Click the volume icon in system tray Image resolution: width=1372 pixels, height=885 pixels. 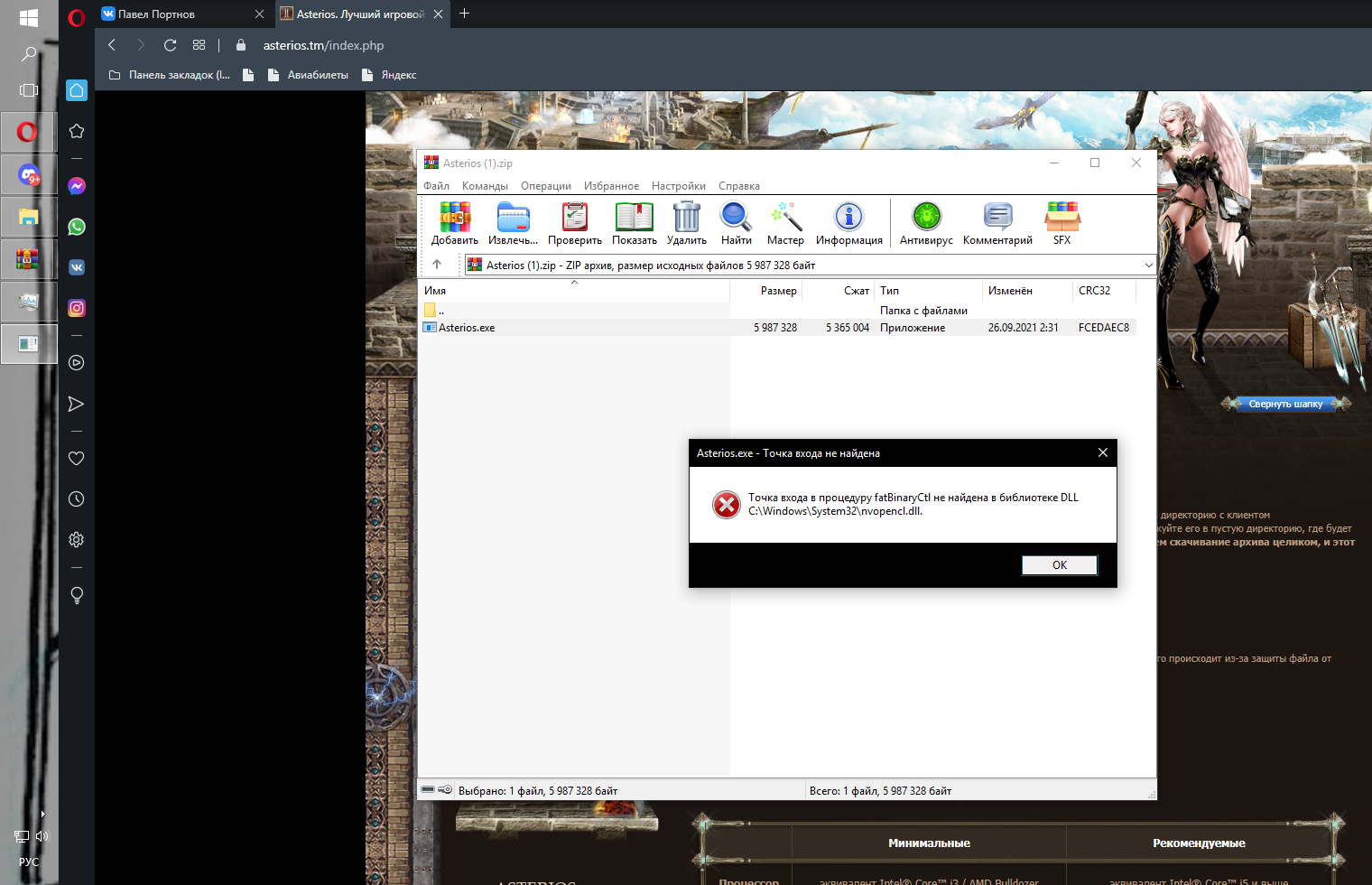click(42, 836)
